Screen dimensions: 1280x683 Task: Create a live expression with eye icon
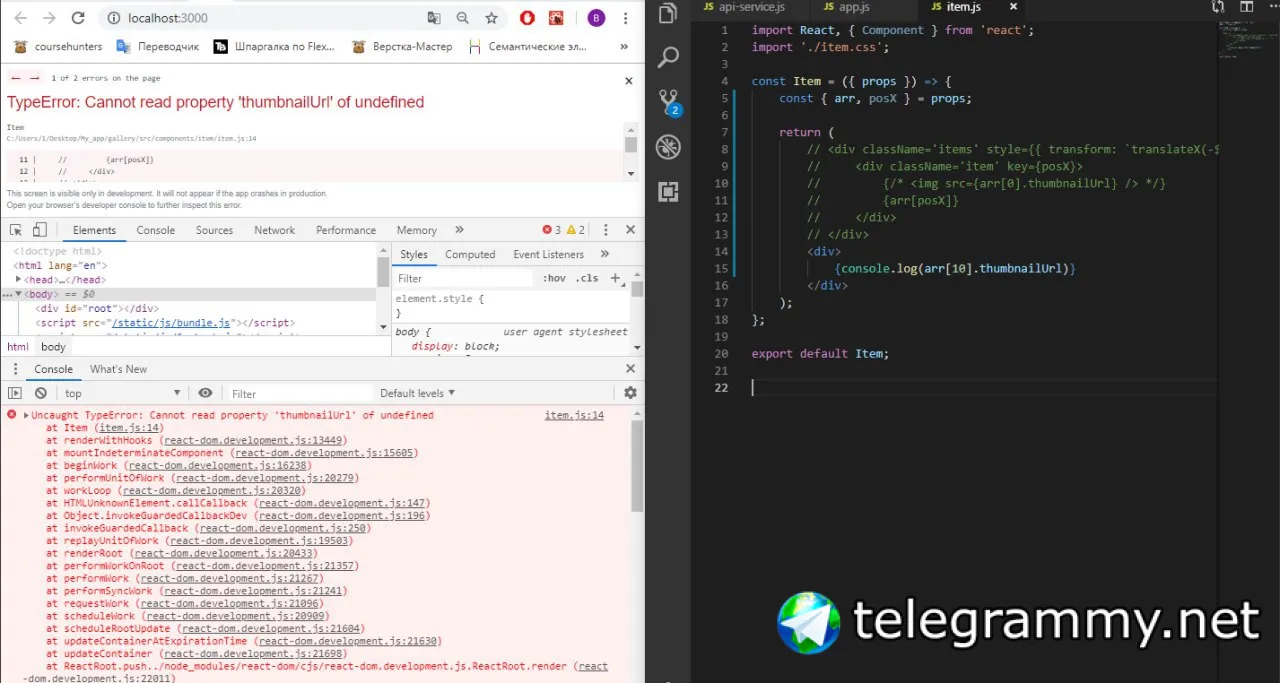(x=205, y=393)
